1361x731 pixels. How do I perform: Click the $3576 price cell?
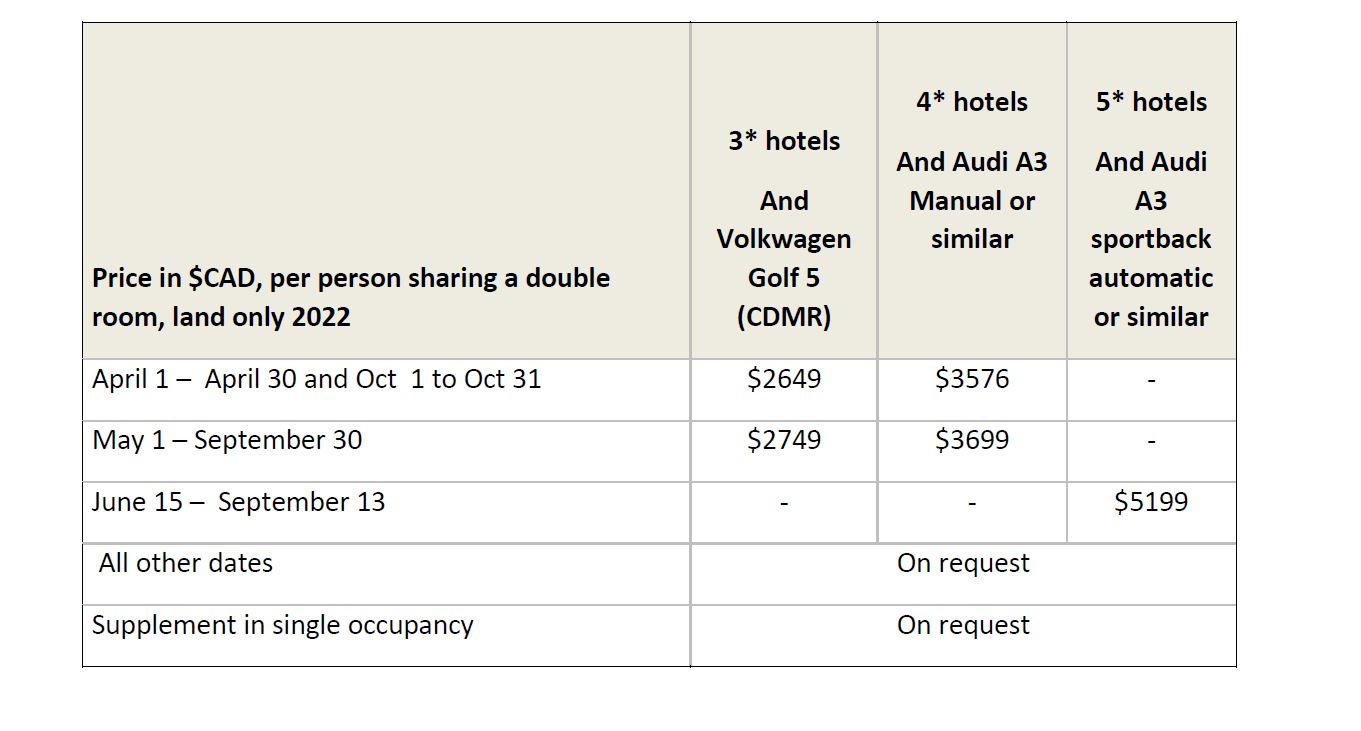(972, 380)
